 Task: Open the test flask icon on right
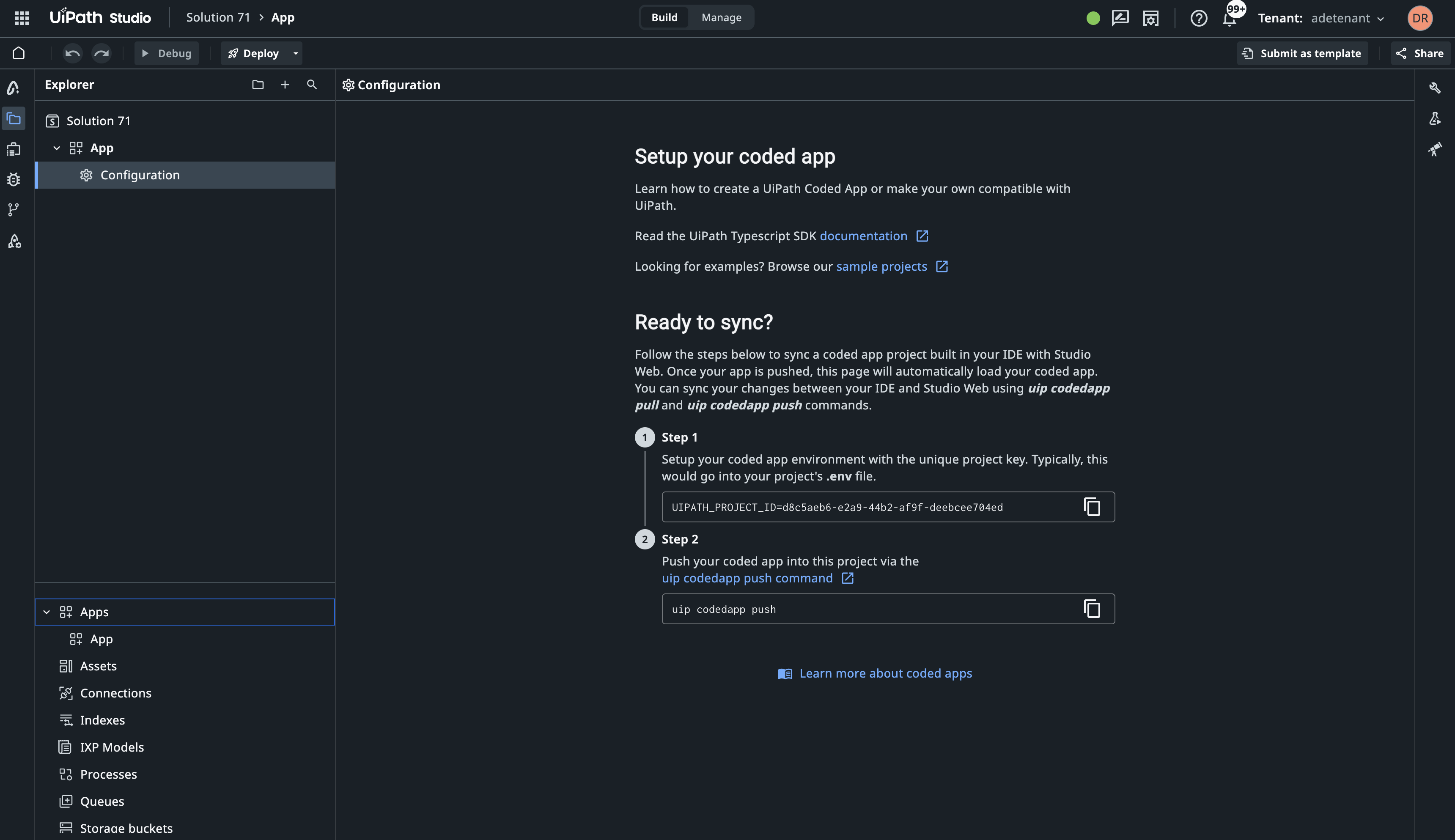[1435, 119]
